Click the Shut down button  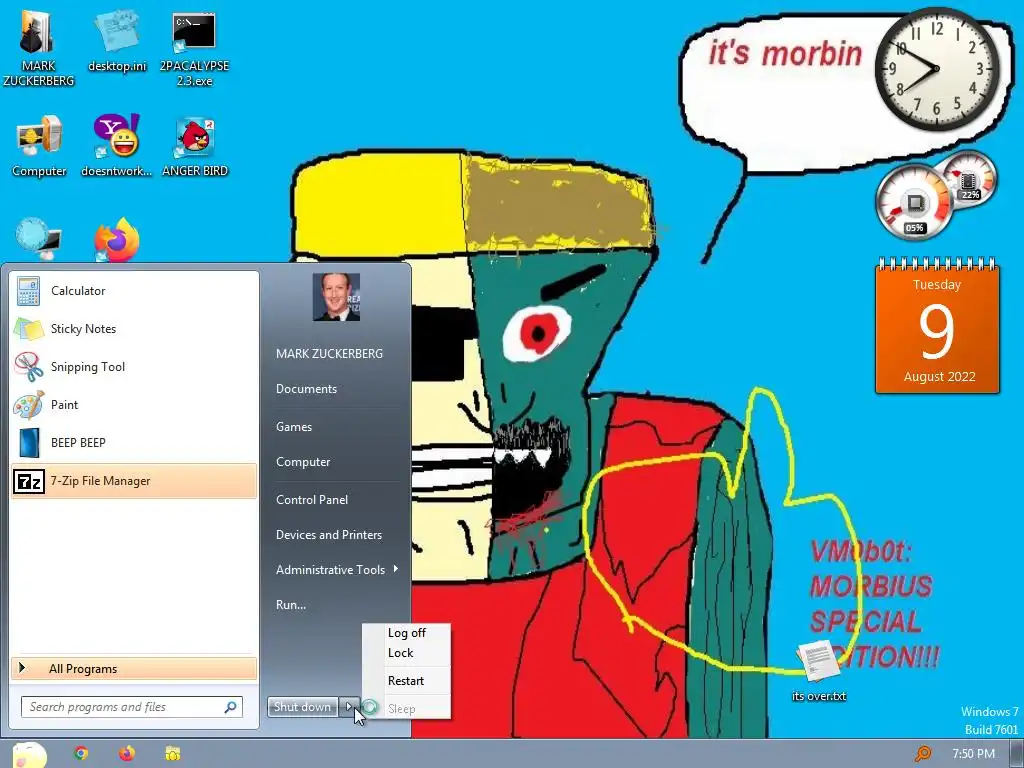(302, 707)
